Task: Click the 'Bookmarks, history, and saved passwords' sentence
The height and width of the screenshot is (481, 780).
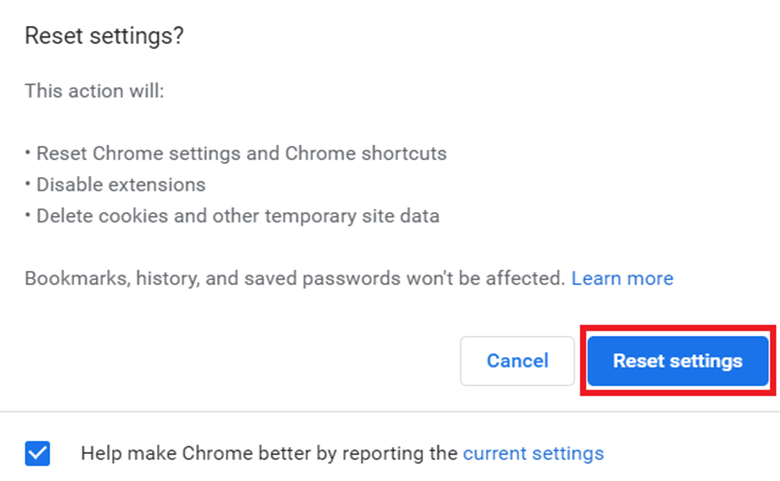Action: [x=295, y=278]
